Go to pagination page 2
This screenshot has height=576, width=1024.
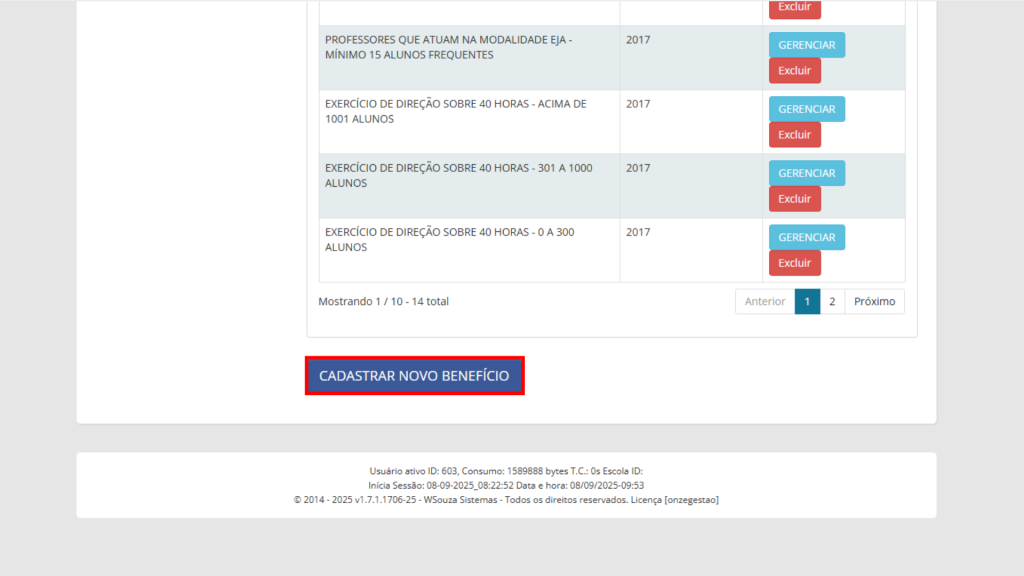pyautogui.click(x=832, y=301)
